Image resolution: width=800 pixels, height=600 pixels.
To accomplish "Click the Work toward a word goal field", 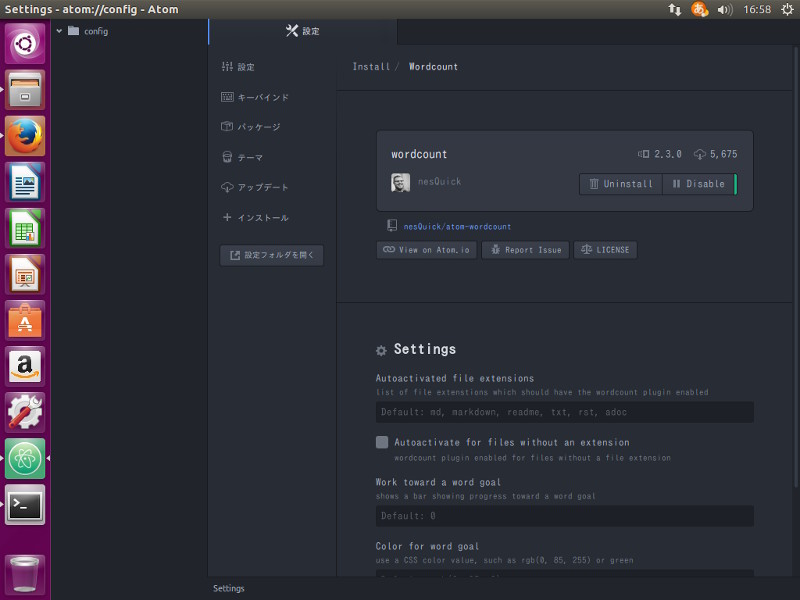I will coord(565,516).
